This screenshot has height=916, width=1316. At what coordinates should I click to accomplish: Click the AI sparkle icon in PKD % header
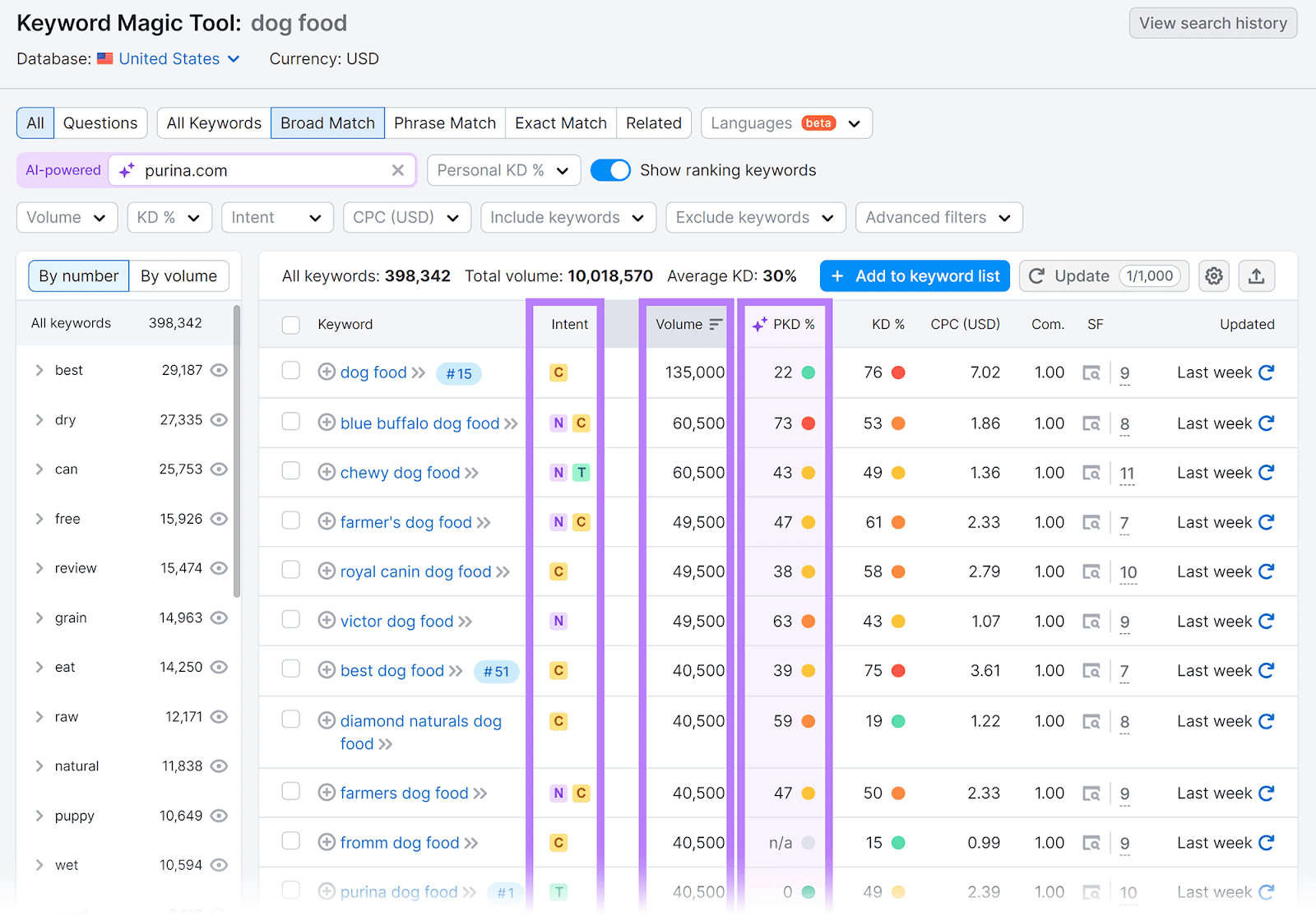(758, 324)
